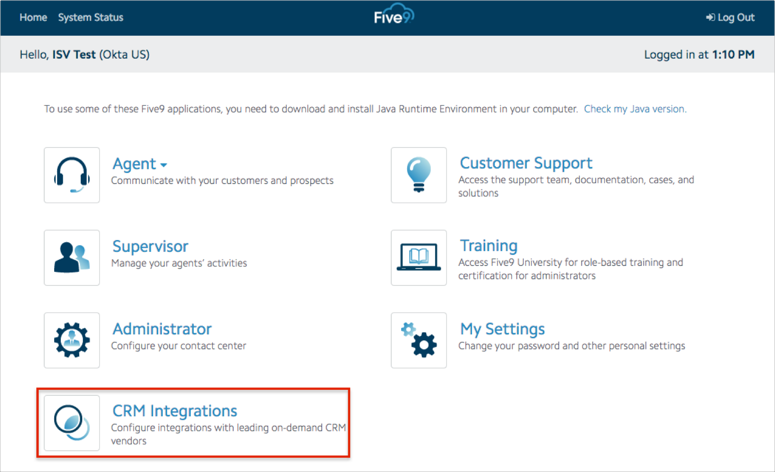
Task: Open the Supervisor heading link
Action: point(150,246)
